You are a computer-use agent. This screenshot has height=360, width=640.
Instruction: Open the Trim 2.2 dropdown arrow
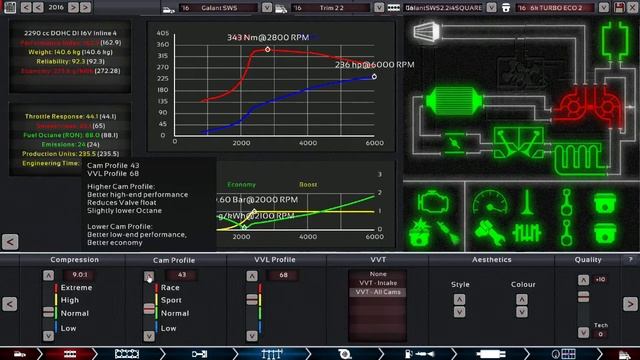[x=379, y=7]
